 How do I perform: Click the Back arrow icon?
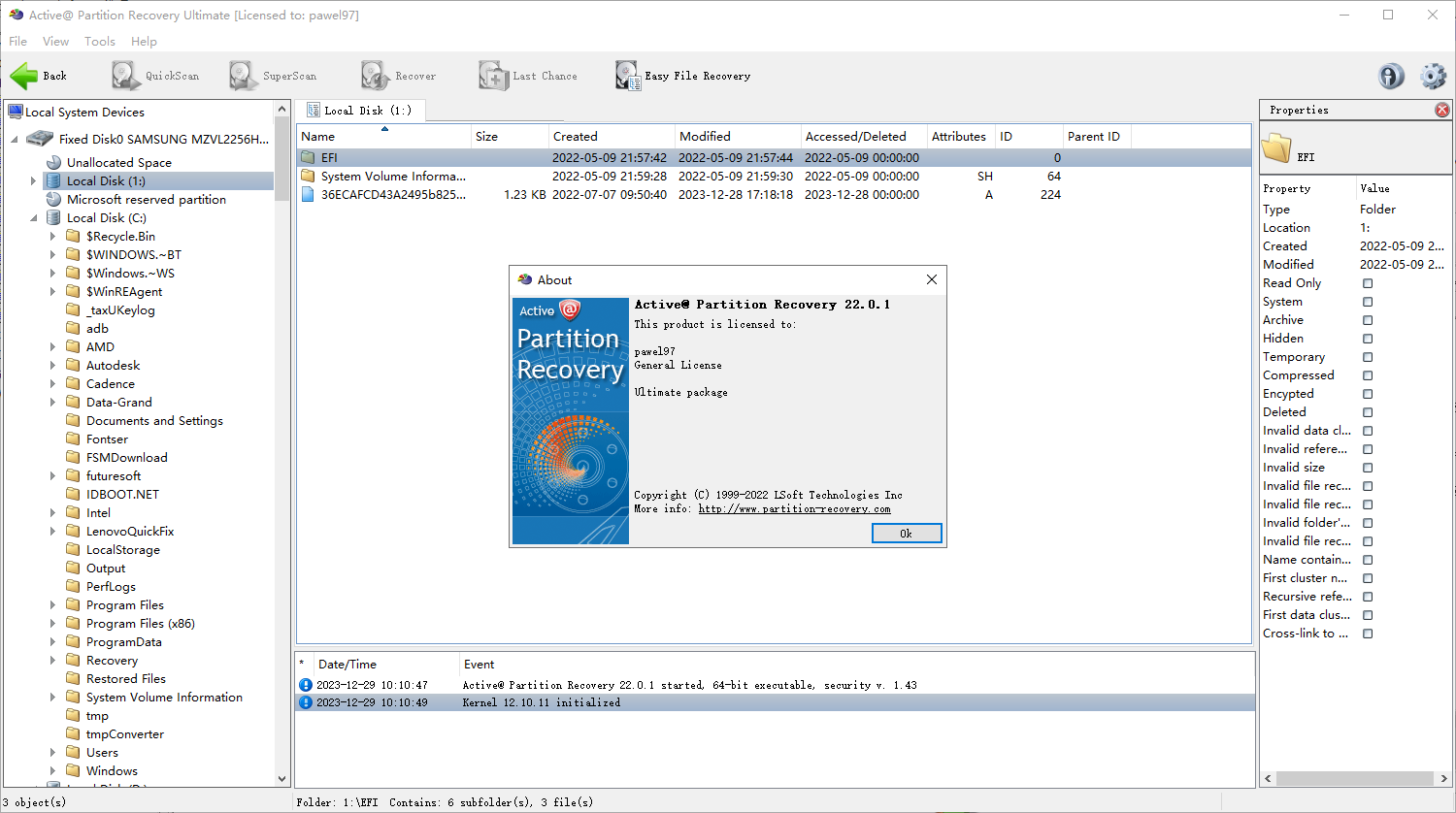coord(24,76)
